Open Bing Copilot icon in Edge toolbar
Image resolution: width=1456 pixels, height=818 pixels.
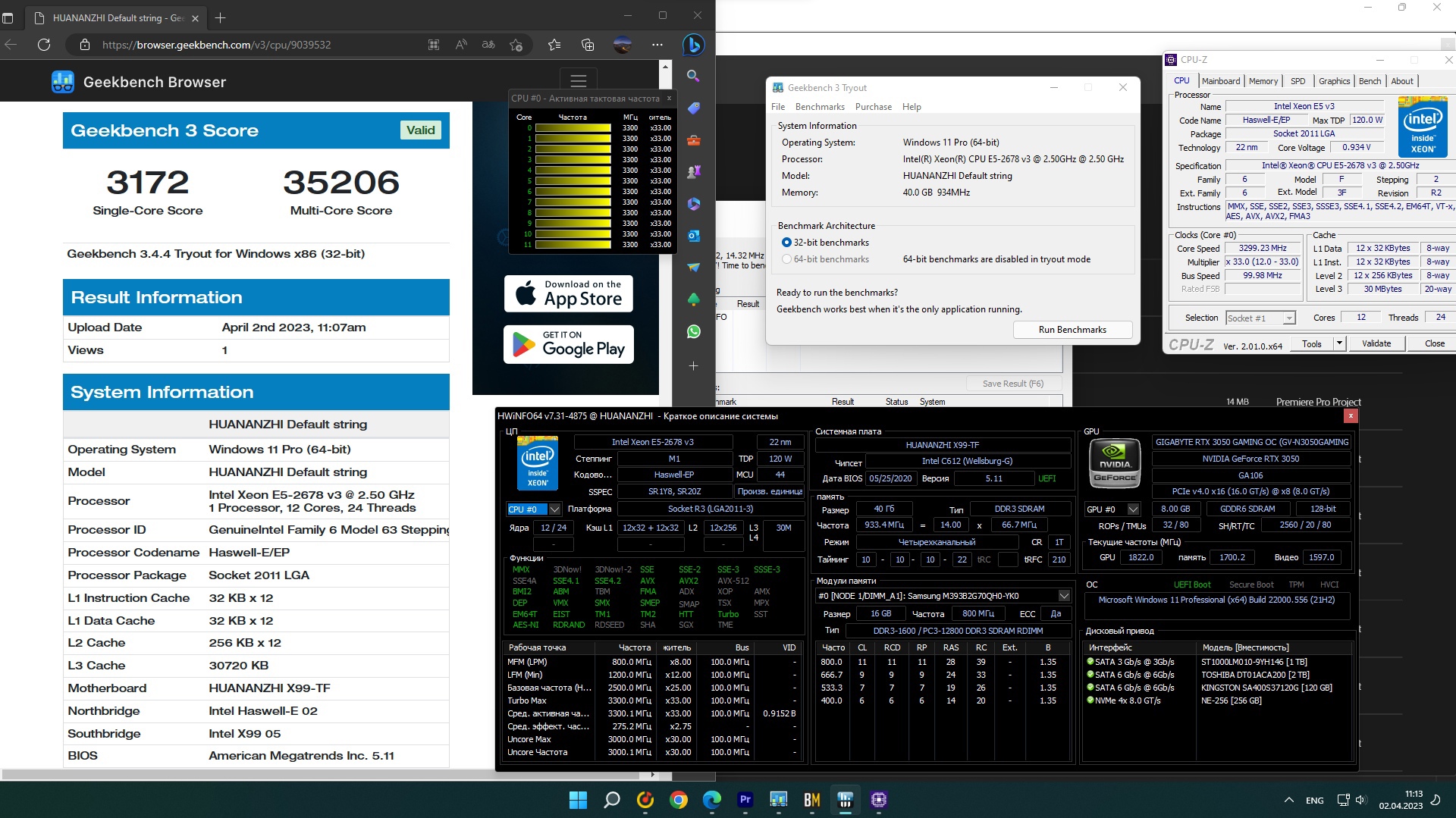coord(693,45)
